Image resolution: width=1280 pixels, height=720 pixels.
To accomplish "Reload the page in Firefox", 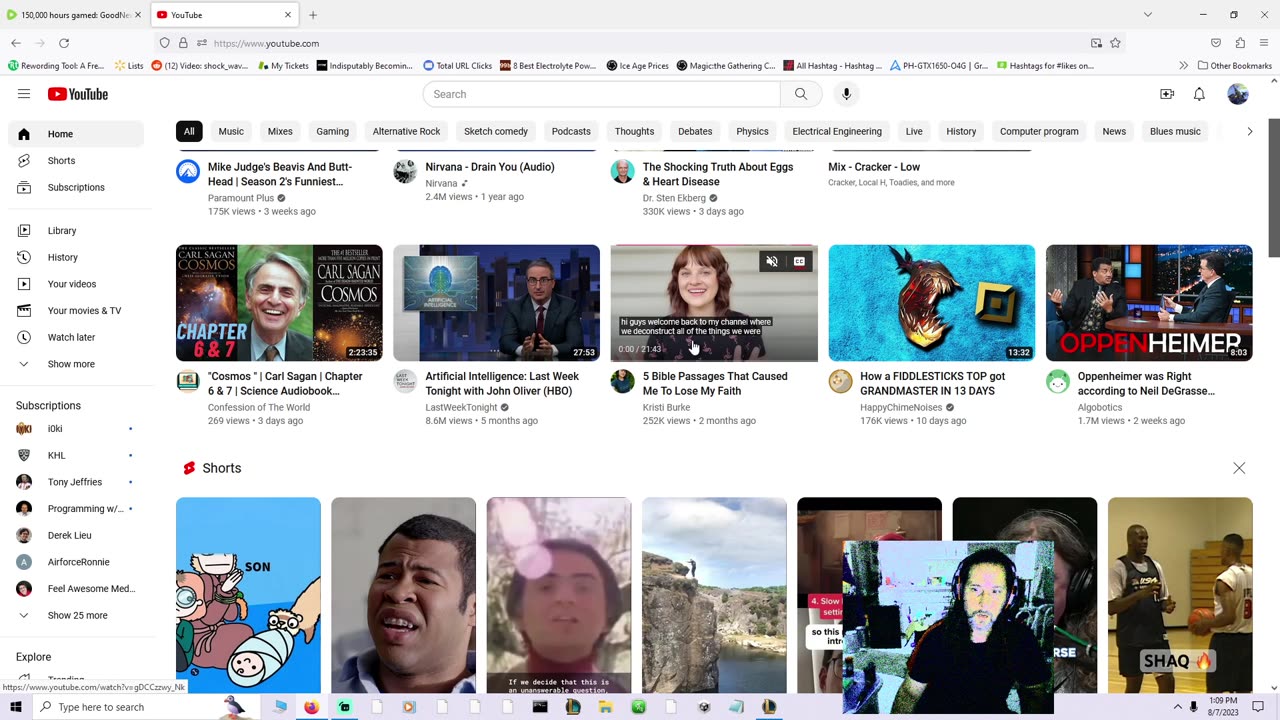I will 64,43.
